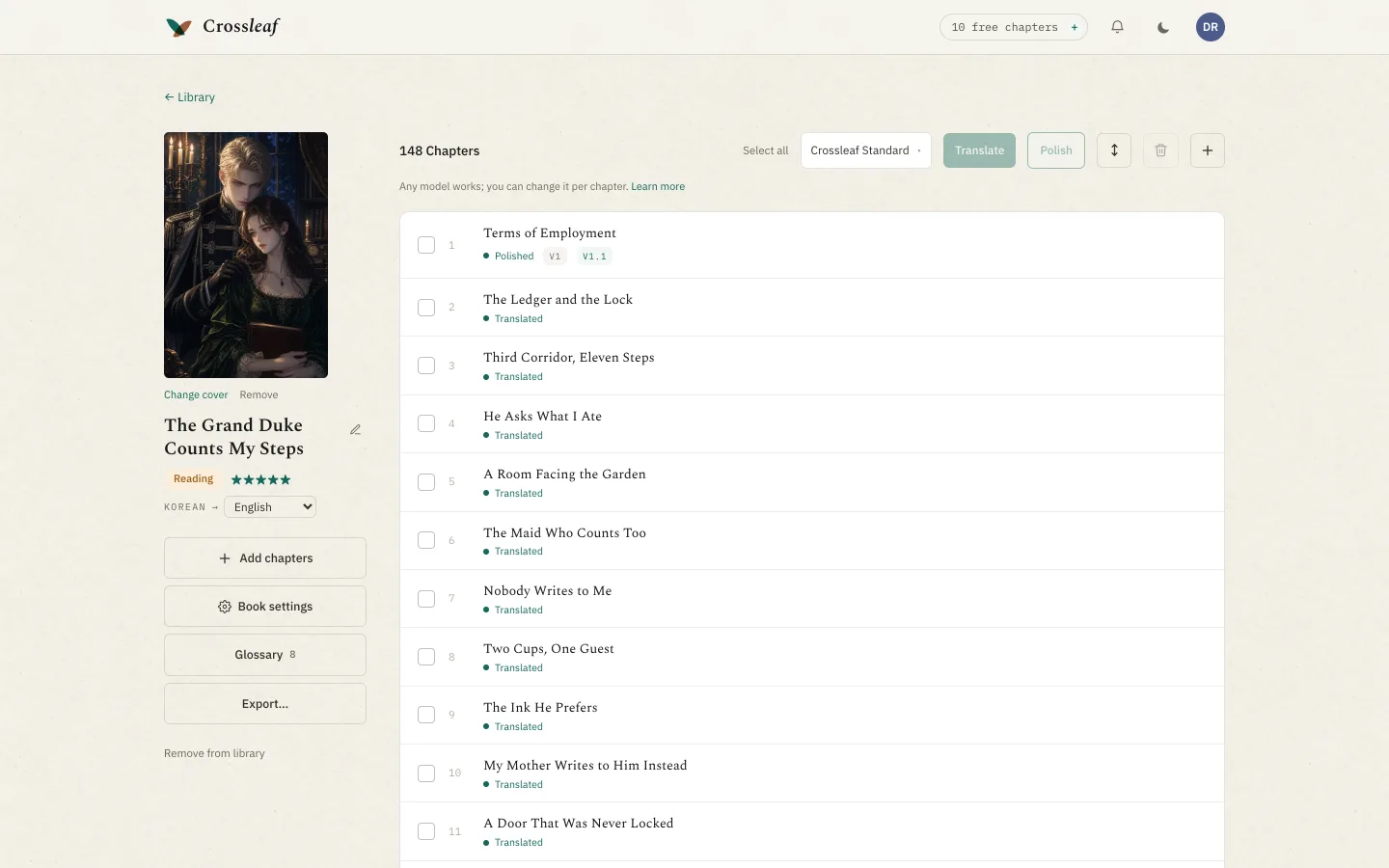The image size is (1389, 868).
Task: Click the trash delete icon
Action: 1160,150
